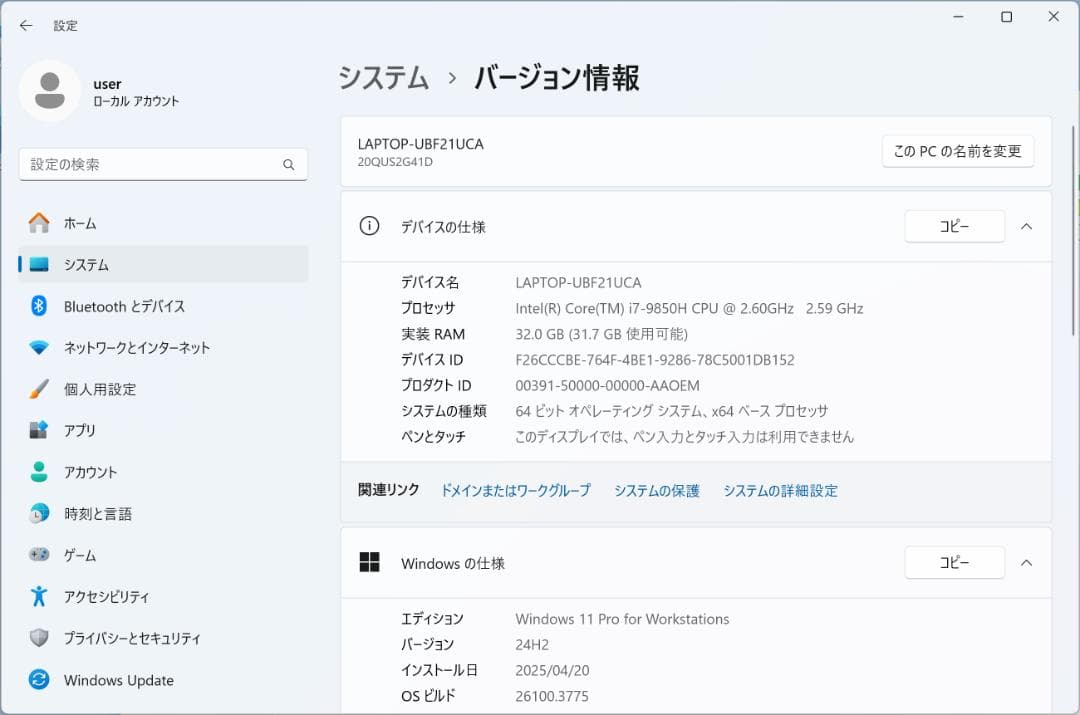Image resolution: width=1080 pixels, height=715 pixels.
Task: Go to プライバシーとセキュリティ settings
Action: point(132,638)
